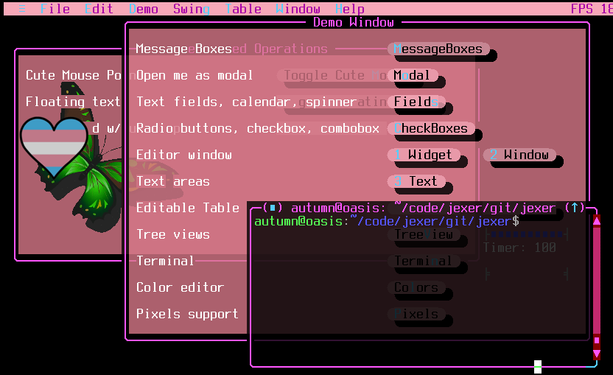Viewport: 613px width, 375px height.
Task: Click the terminal scrollbar thumb
Action: 597,341
